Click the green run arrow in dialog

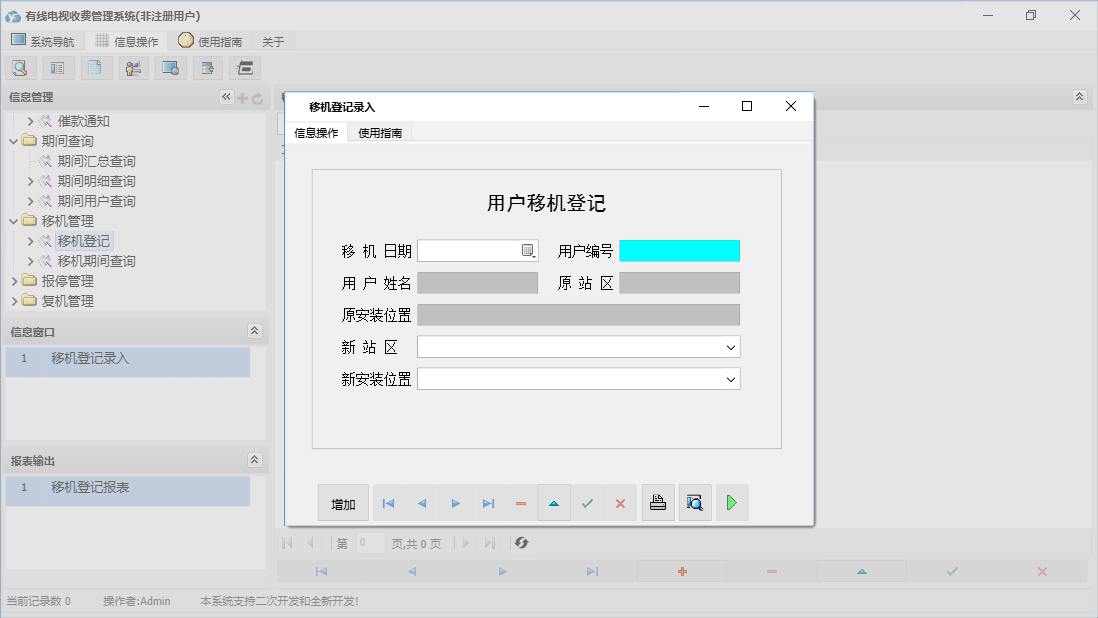[x=731, y=503]
